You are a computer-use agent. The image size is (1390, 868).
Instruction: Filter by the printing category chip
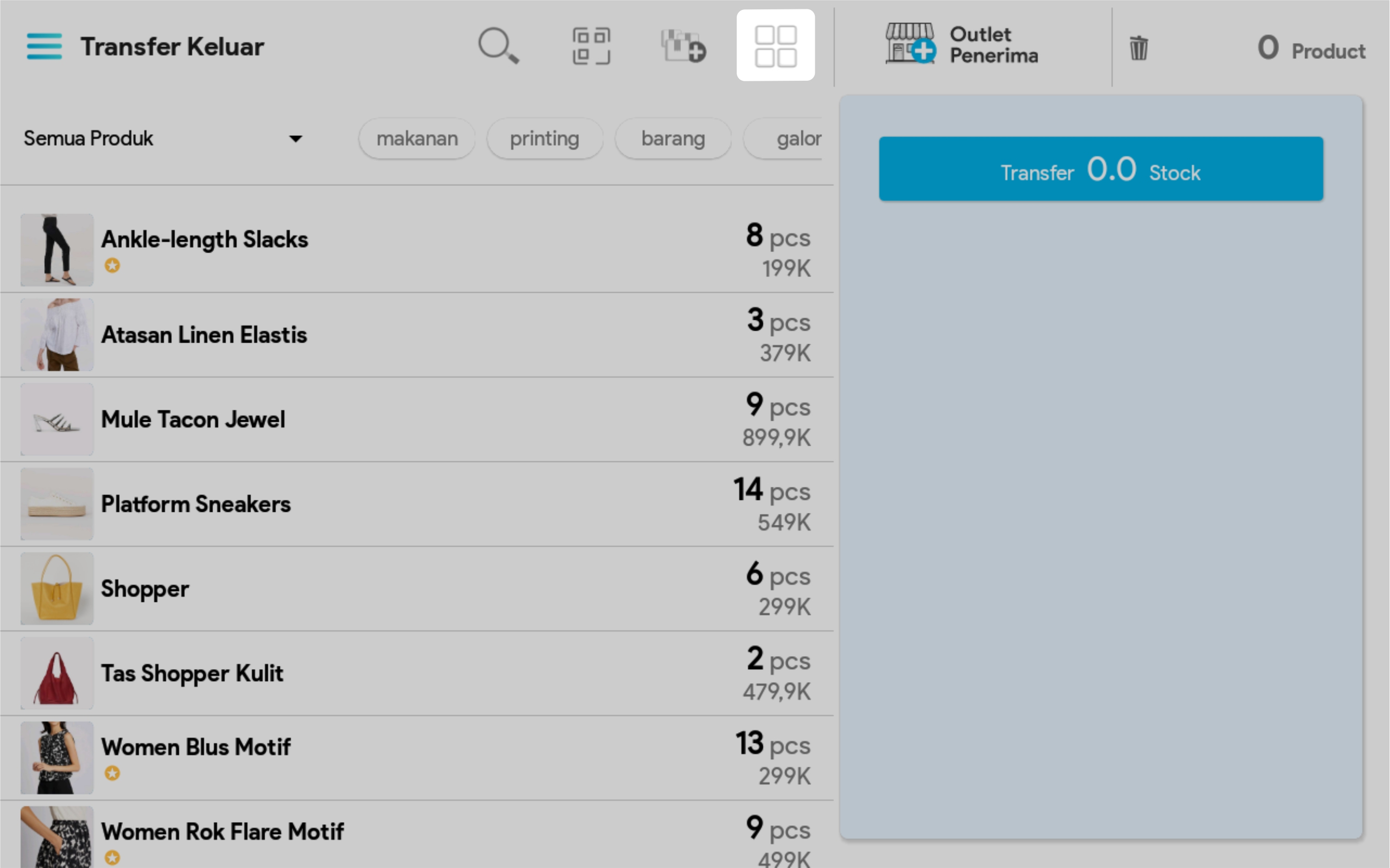click(544, 139)
